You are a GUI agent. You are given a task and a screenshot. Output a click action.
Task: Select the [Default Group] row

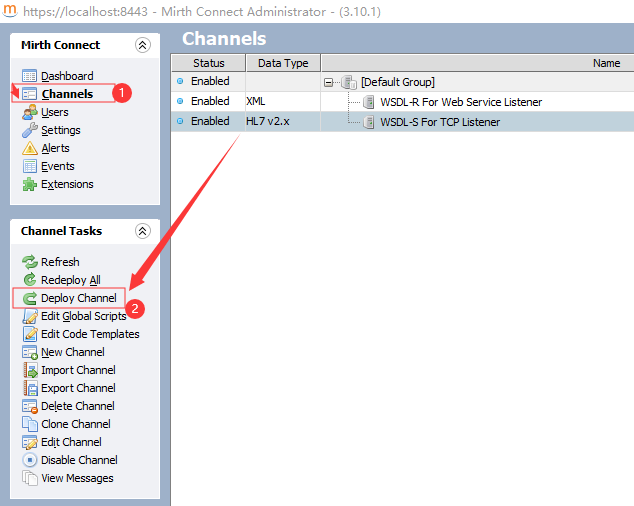(x=403, y=82)
